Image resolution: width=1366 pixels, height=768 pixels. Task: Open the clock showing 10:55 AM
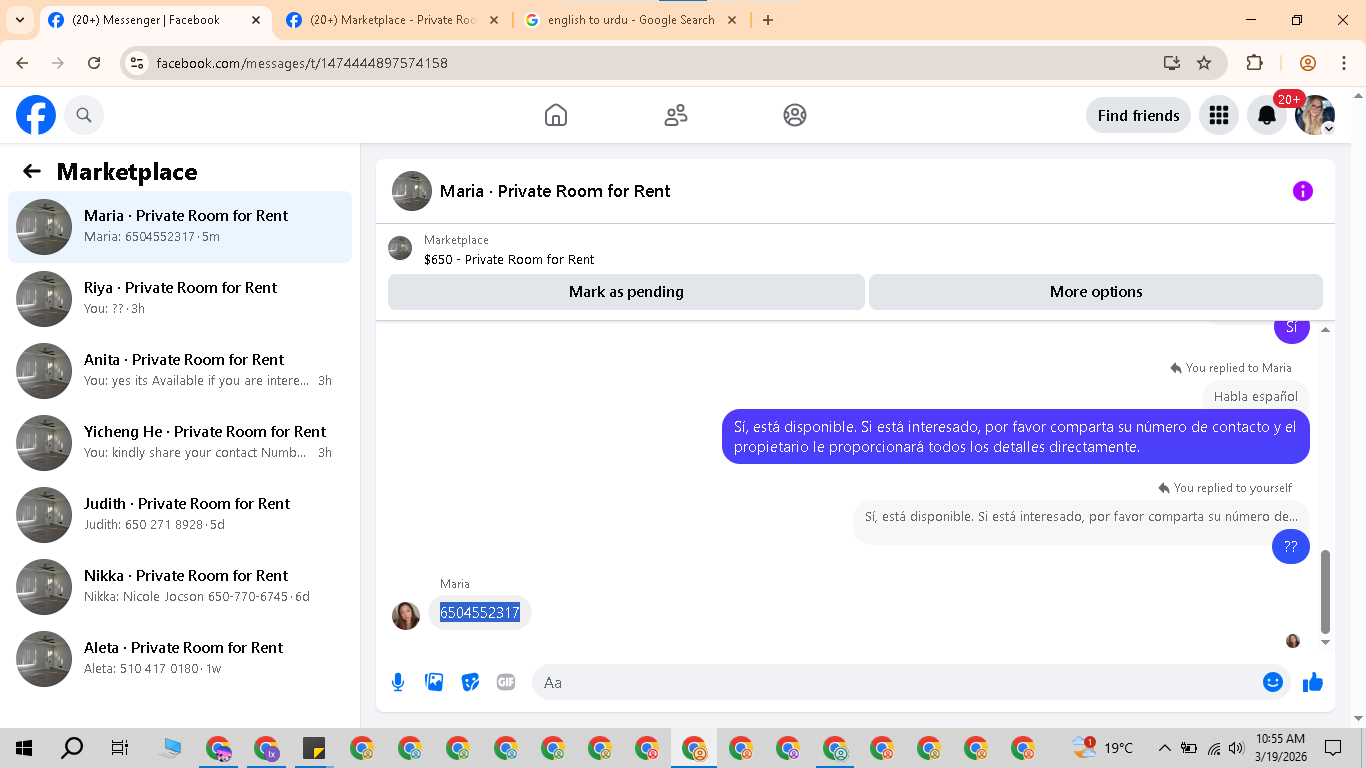[x=1280, y=748]
